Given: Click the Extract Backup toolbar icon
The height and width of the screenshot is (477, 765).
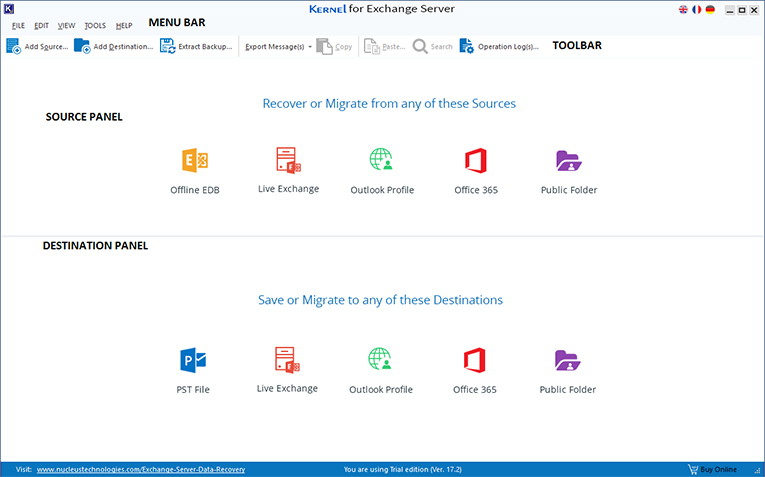Looking at the screenshot, I should [x=167, y=46].
